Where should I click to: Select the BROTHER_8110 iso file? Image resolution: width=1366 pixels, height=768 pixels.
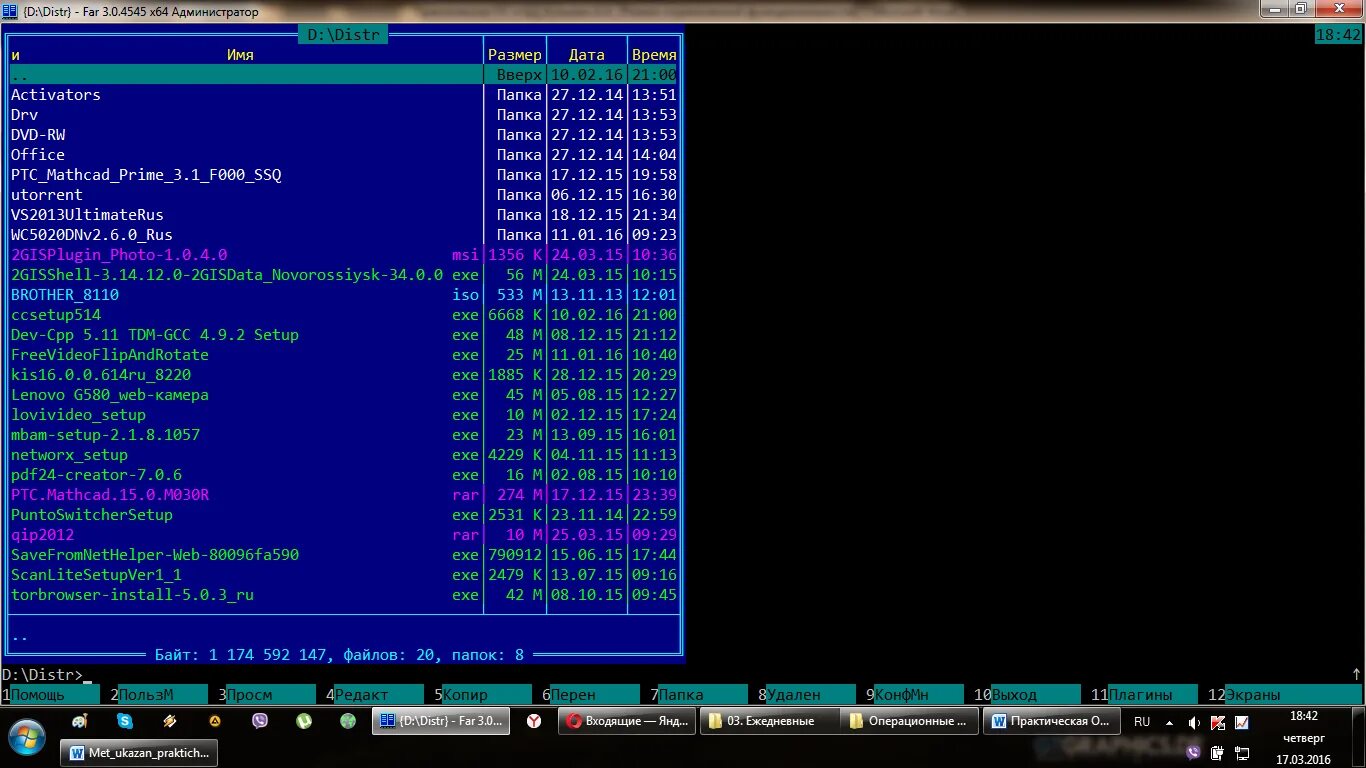343,295
